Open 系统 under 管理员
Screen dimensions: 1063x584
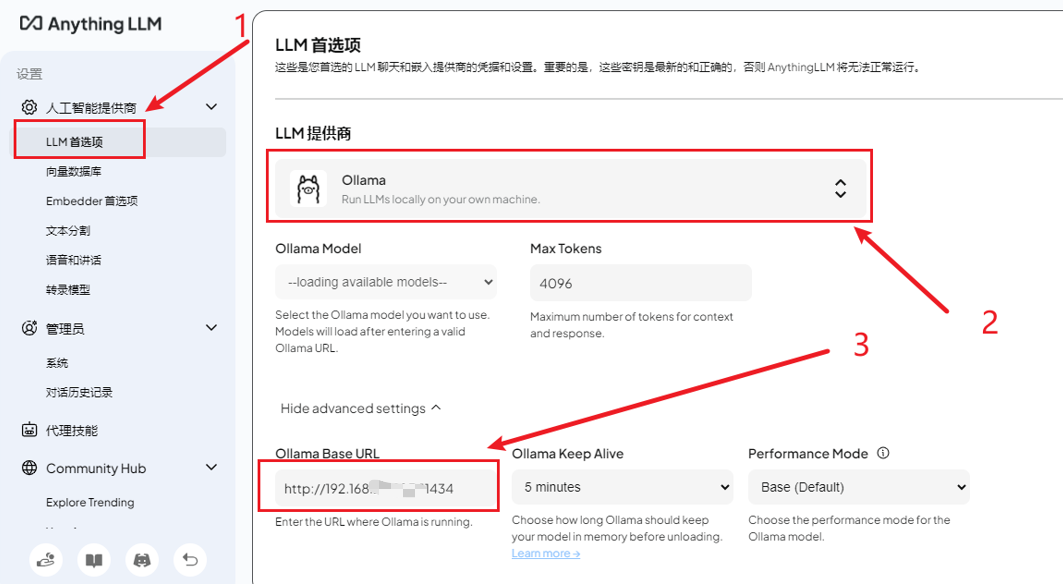point(57,363)
